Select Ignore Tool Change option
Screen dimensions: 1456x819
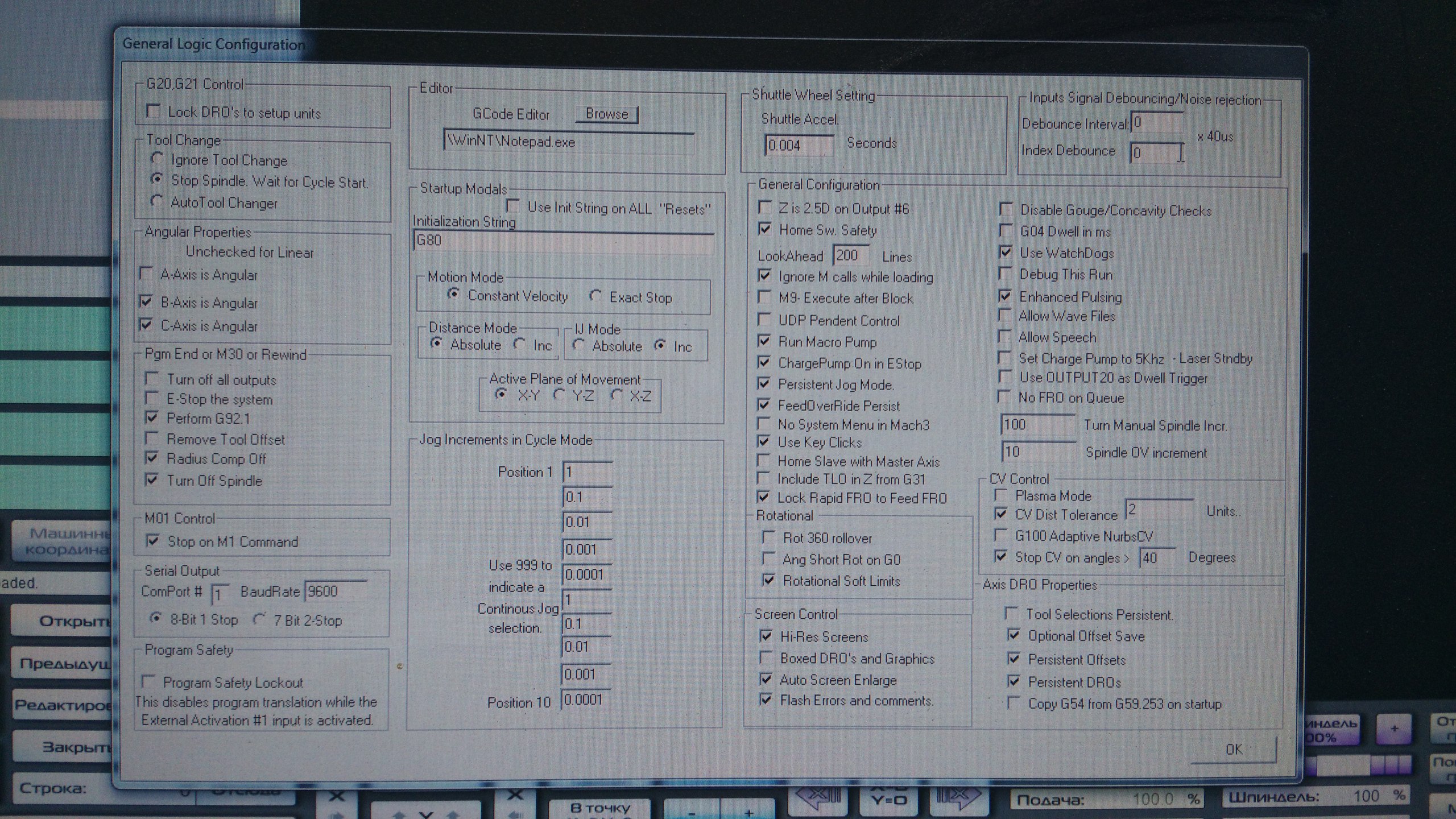click(x=158, y=159)
